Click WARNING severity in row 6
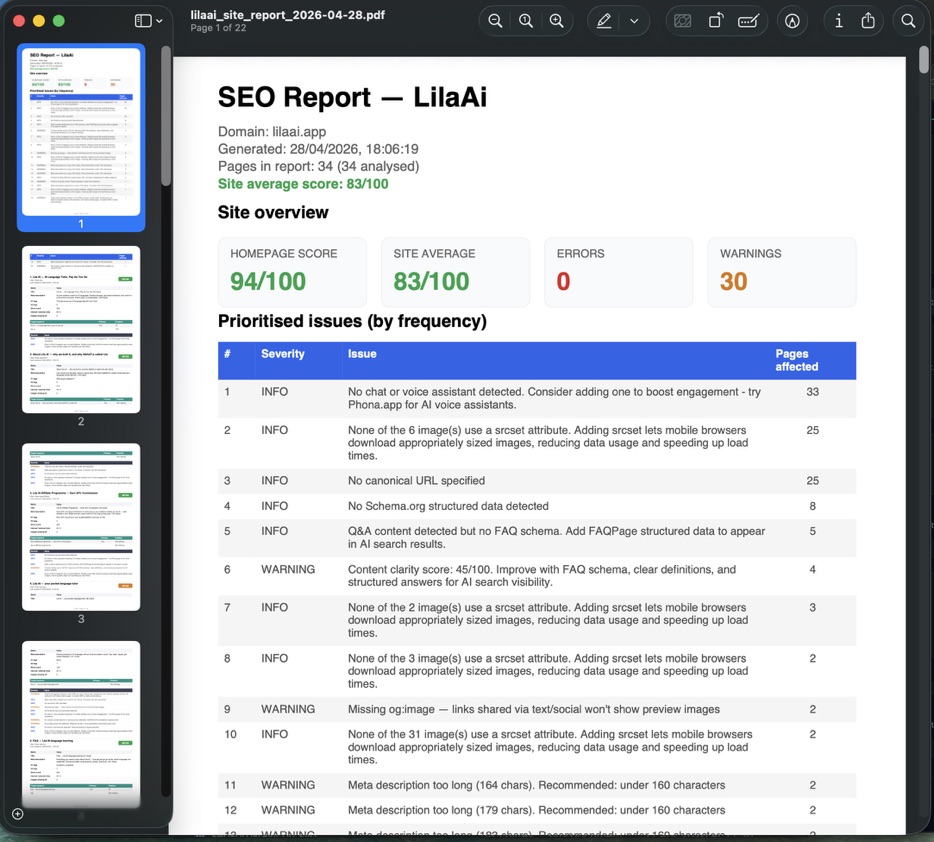The width and height of the screenshot is (934, 842). (x=288, y=569)
